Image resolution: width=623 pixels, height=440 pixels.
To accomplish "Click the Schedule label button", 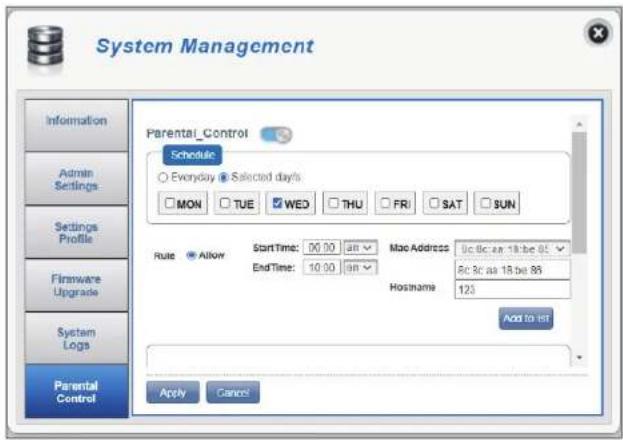I will coord(192,155).
